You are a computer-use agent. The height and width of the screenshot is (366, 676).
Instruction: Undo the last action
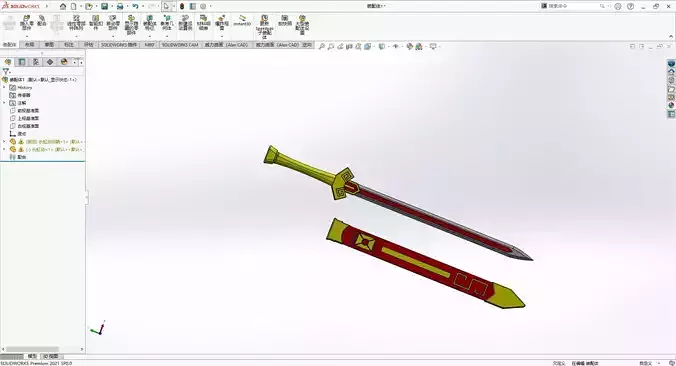(135, 6)
